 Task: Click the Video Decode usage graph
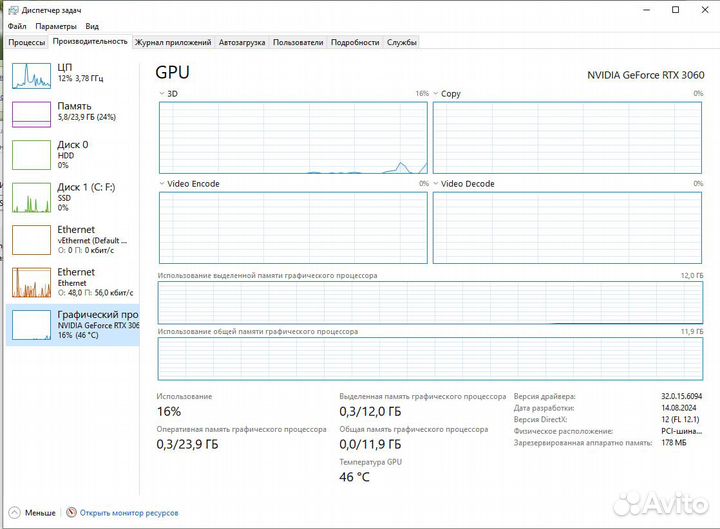pos(567,228)
